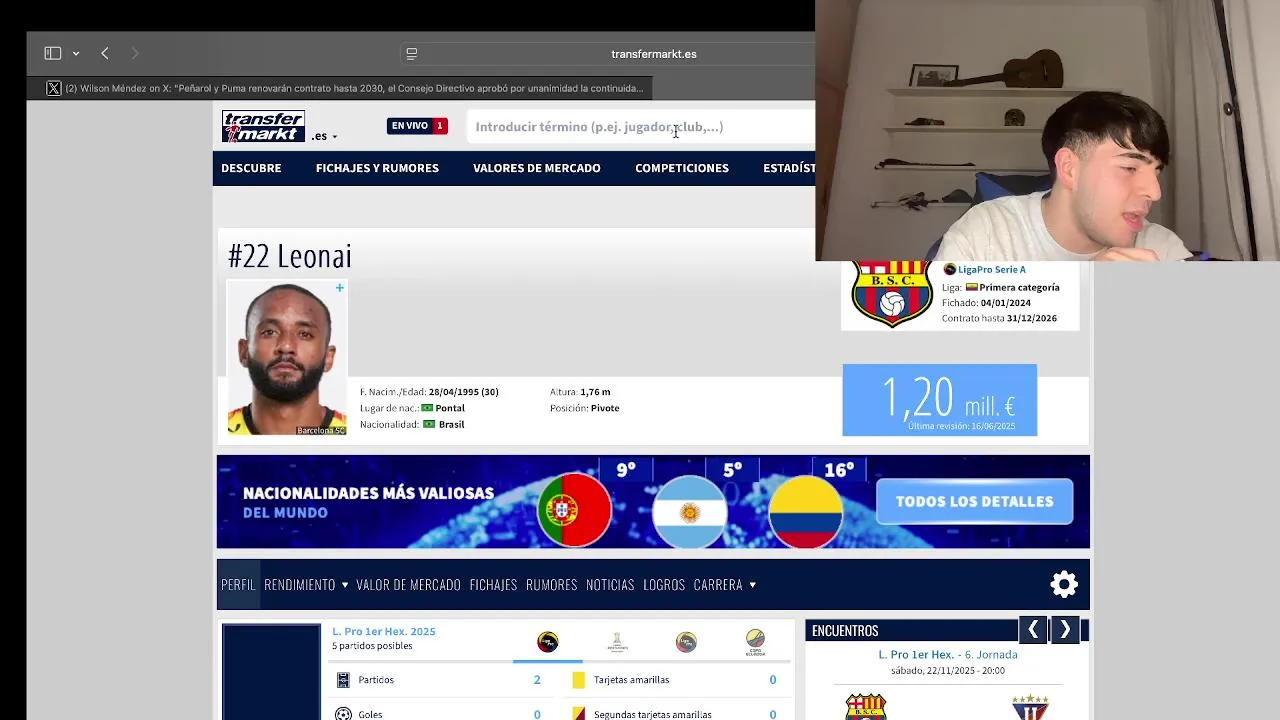This screenshot has height=720, width=1280.
Task: Click the Partidos value 2
Action: [537, 680]
